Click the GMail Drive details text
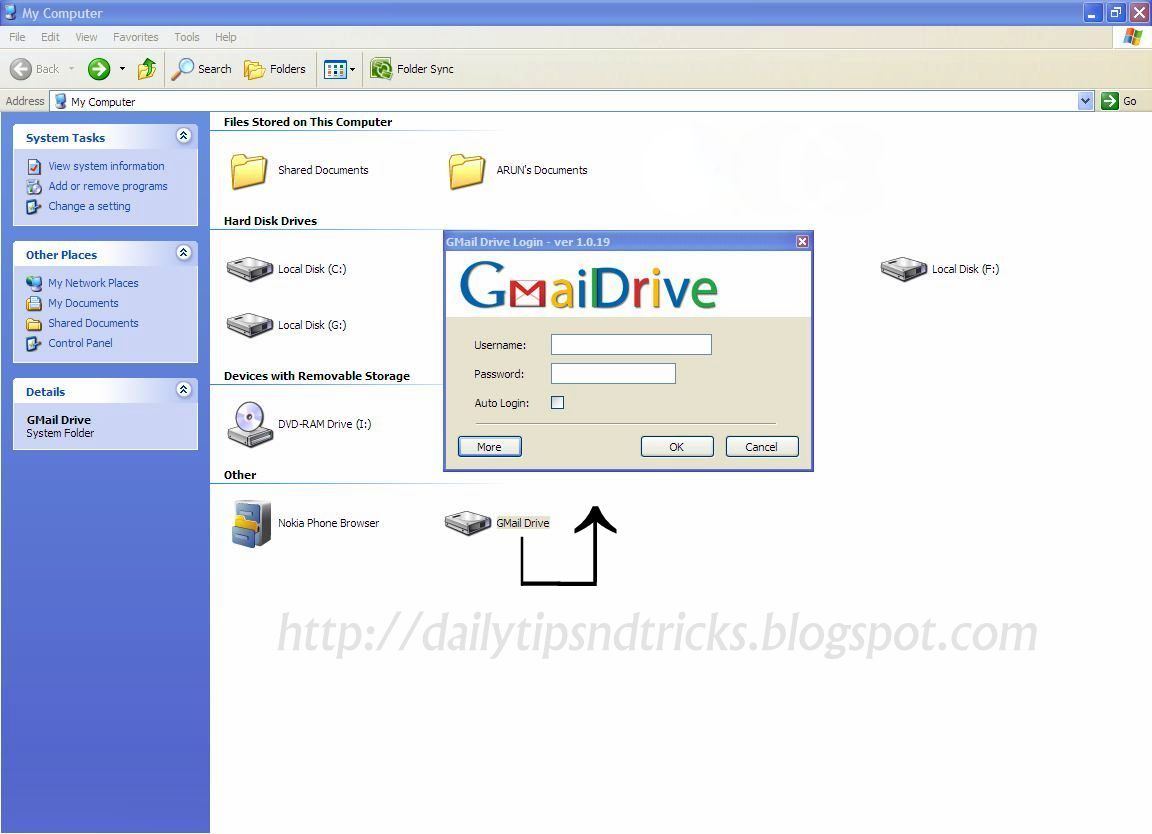 (59, 420)
